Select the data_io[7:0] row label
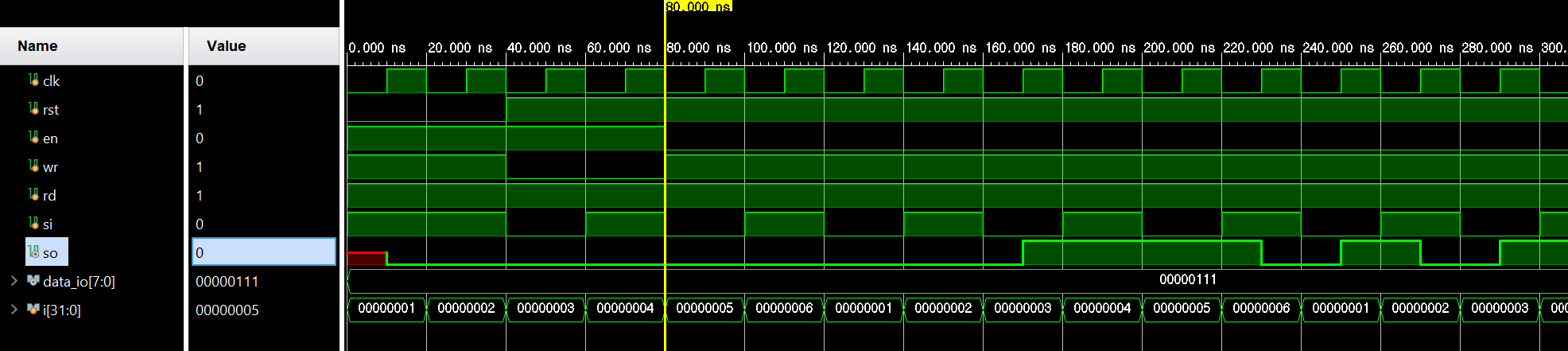The width and height of the screenshot is (1568, 351). pyautogui.click(x=79, y=282)
